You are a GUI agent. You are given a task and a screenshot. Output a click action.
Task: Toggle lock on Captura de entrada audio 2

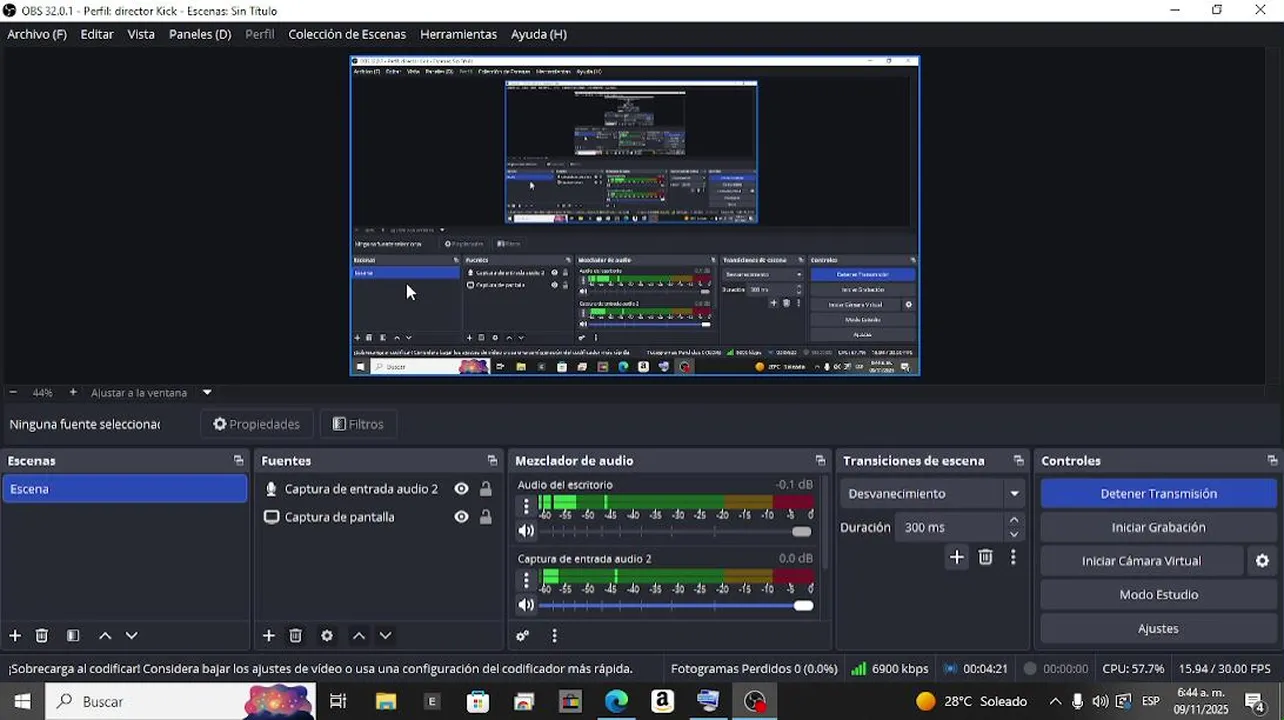[x=485, y=489]
